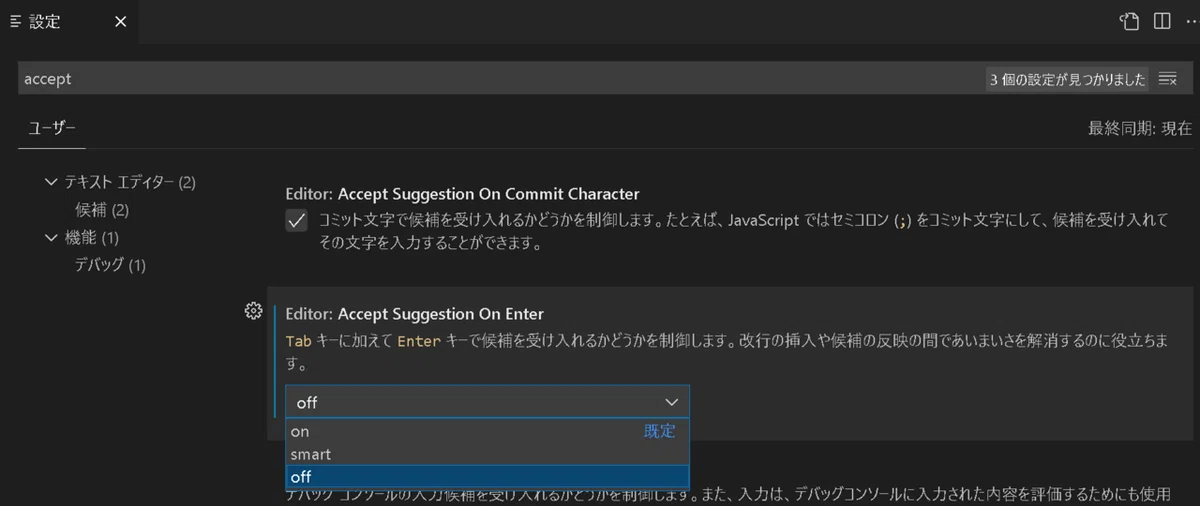Click Editor: Accept Suggestion On Commit Character heading
The width and height of the screenshot is (1200, 506).
coord(462,194)
